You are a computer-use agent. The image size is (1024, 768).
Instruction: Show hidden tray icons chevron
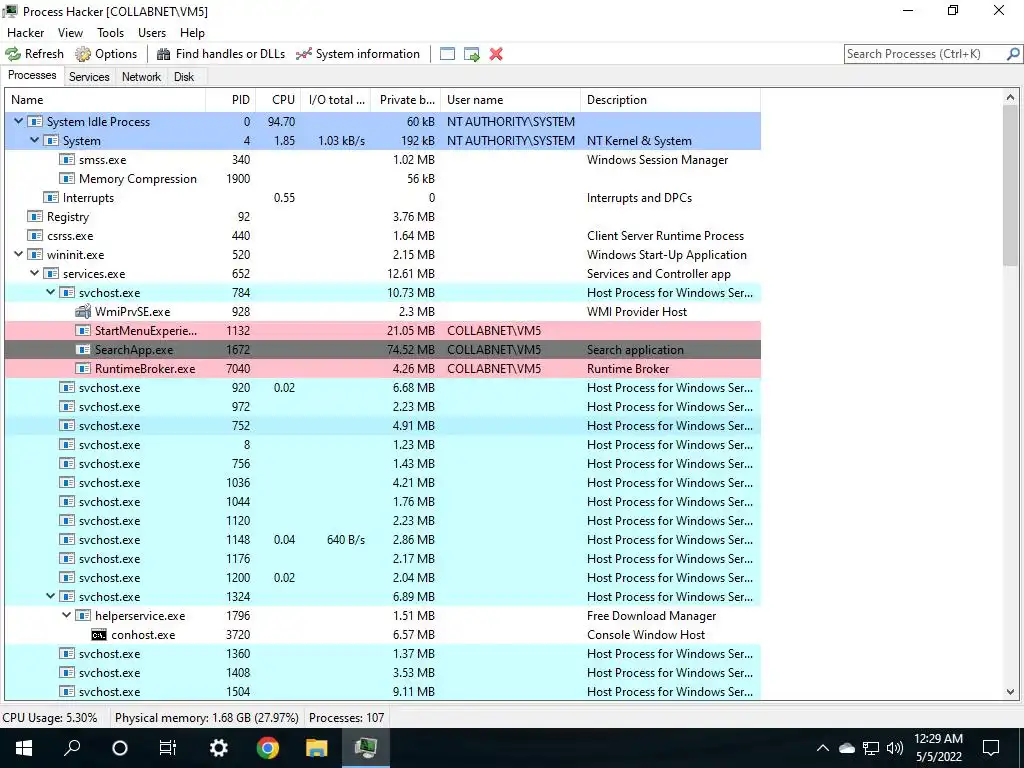pyautogui.click(x=823, y=748)
